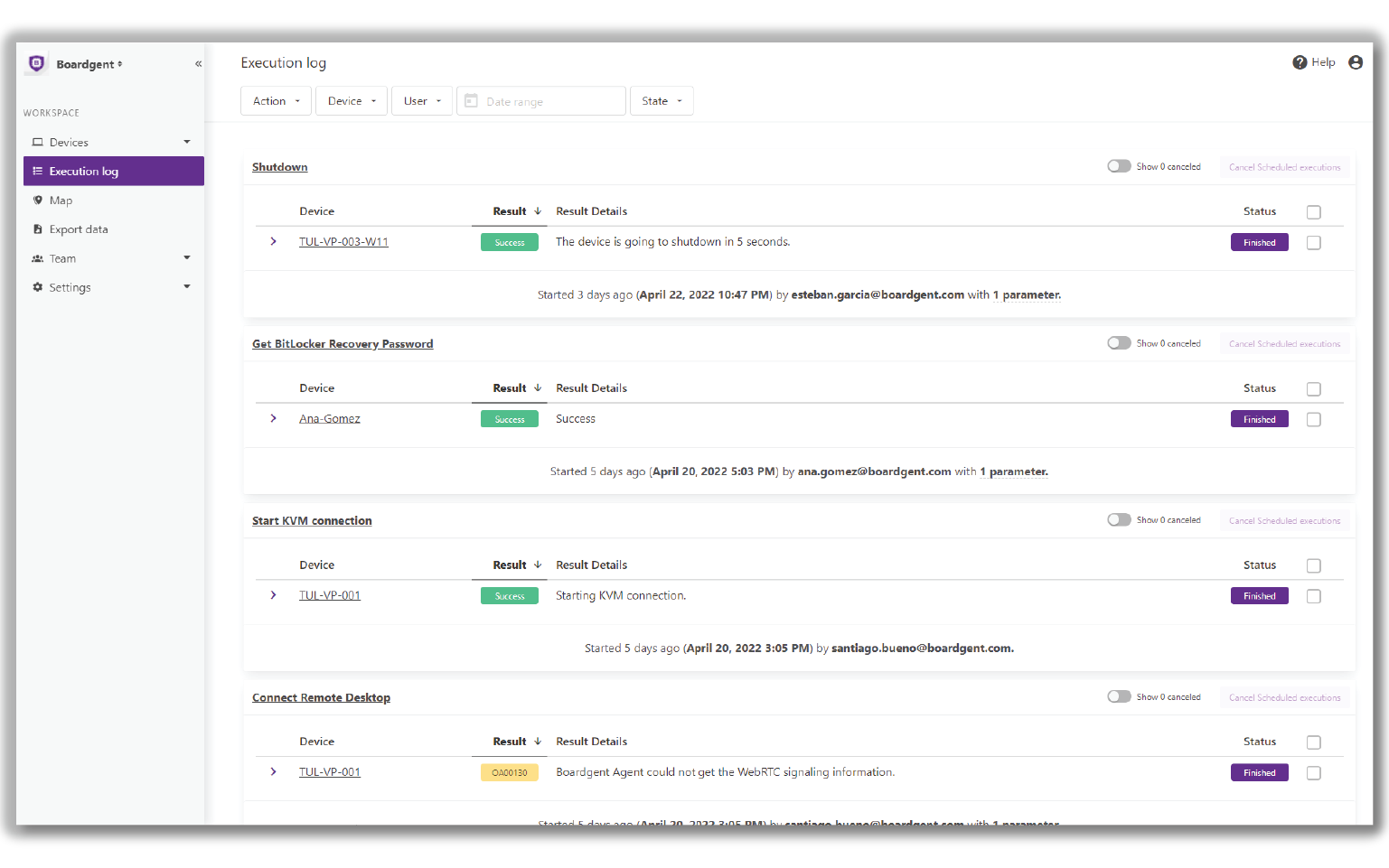Collapse the sidebar with the double-chevron icon
This screenshot has width=1389, height=868.
198,64
